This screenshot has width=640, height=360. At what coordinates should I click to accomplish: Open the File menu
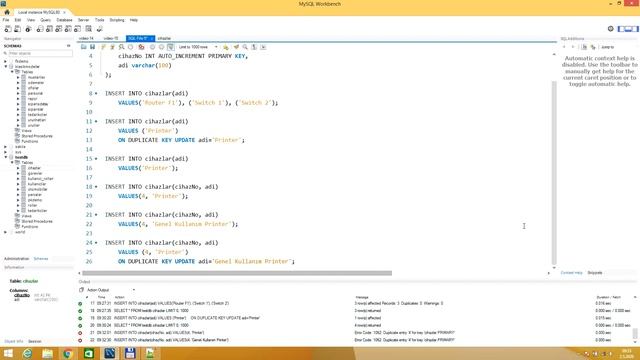pyautogui.click(x=6, y=20)
